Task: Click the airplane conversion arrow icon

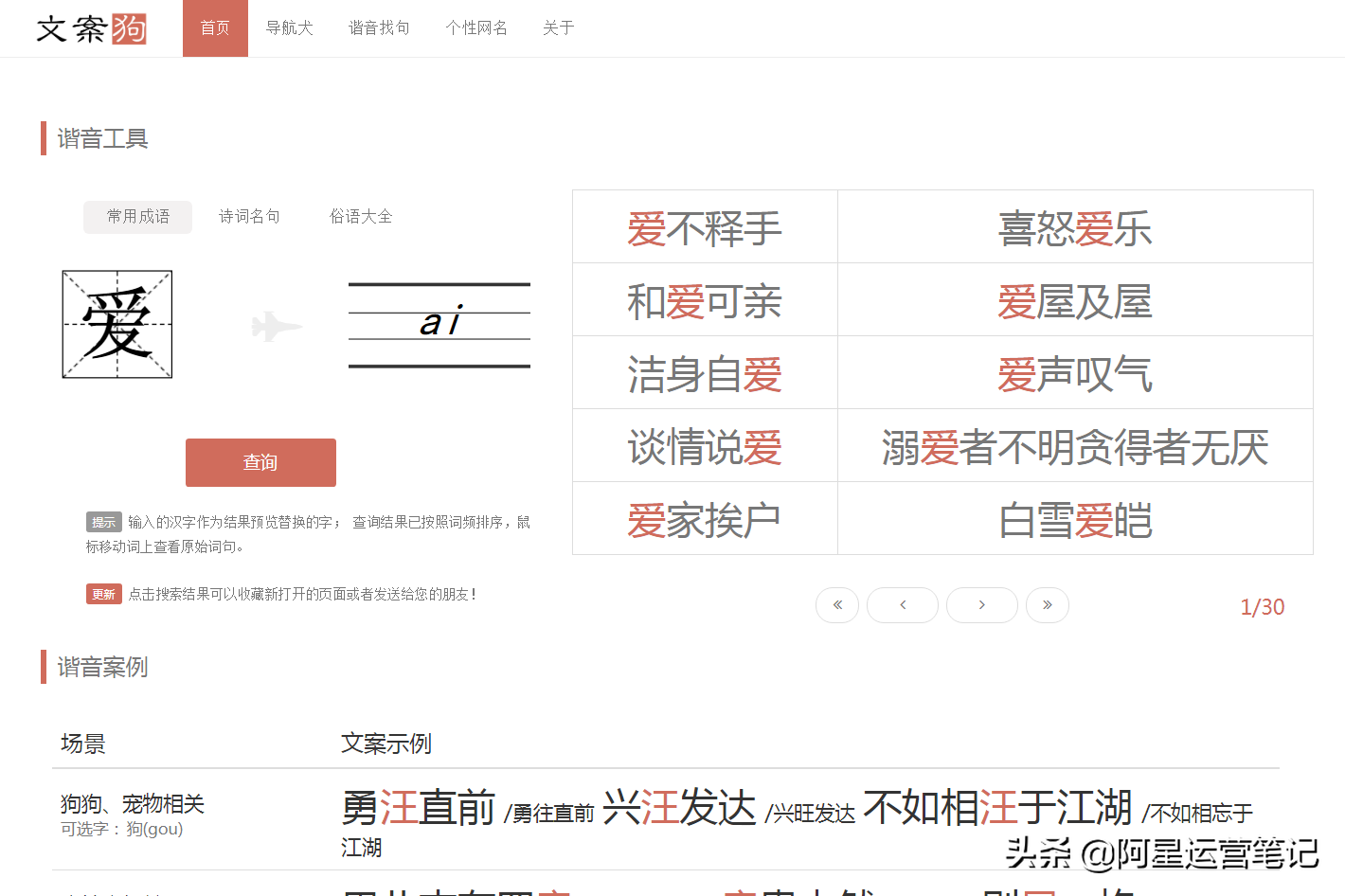Action: [x=278, y=325]
